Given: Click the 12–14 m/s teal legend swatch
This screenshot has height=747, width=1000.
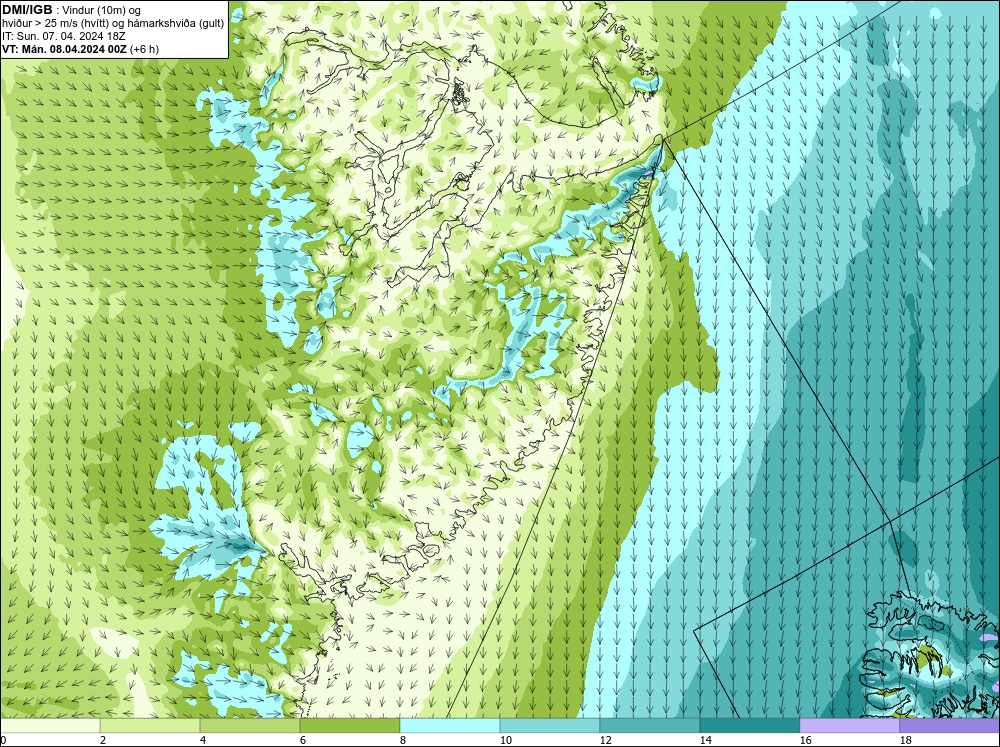Looking at the screenshot, I should 649,726.
